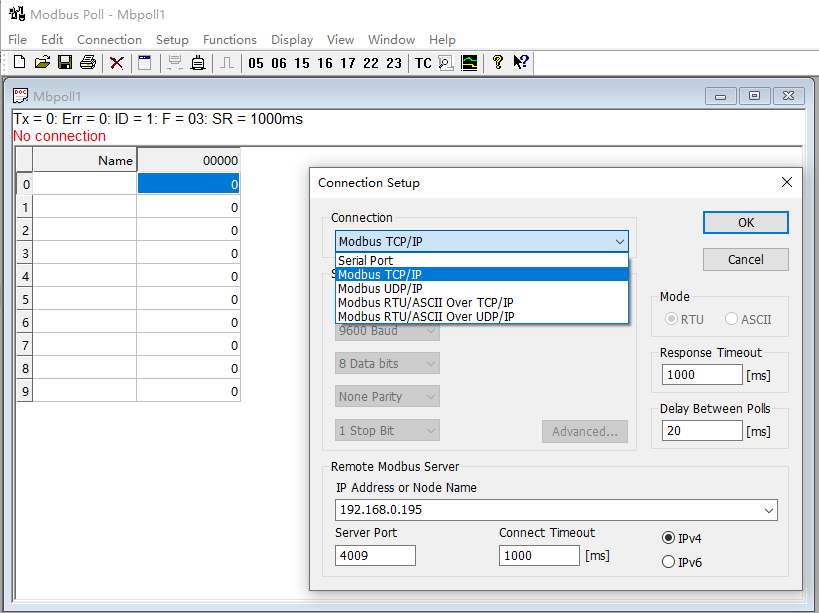
Task: Click the single poll pulse icon
Action: pyautogui.click(x=227, y=63)
